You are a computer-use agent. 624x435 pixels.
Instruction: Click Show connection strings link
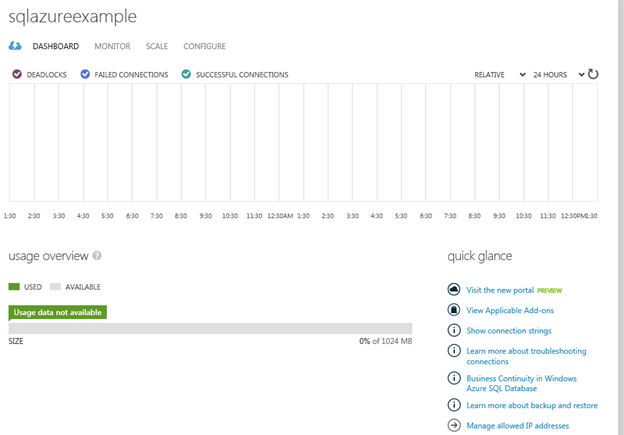point(509,331)
